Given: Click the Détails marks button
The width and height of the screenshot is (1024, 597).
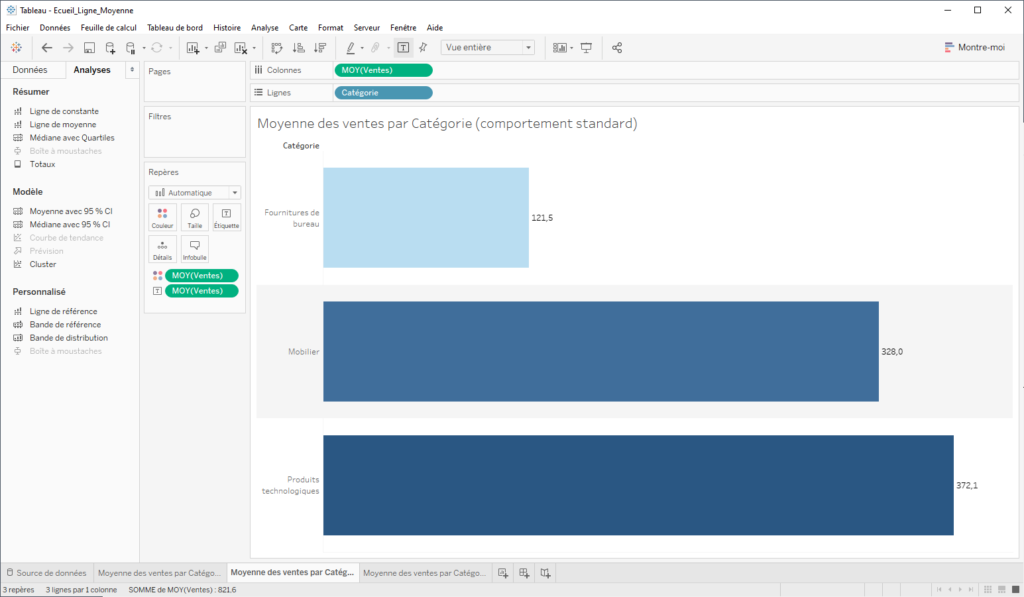Looking at the screenshot, I should click(x=163, y=250).
